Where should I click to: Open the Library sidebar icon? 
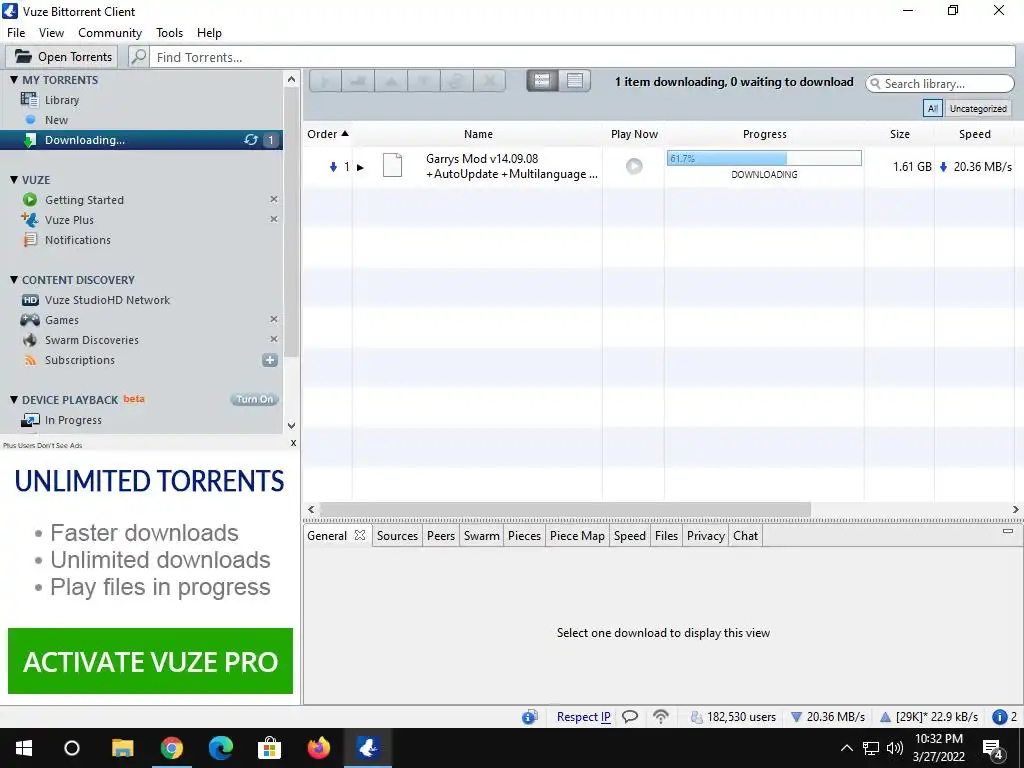pos(29,99)
